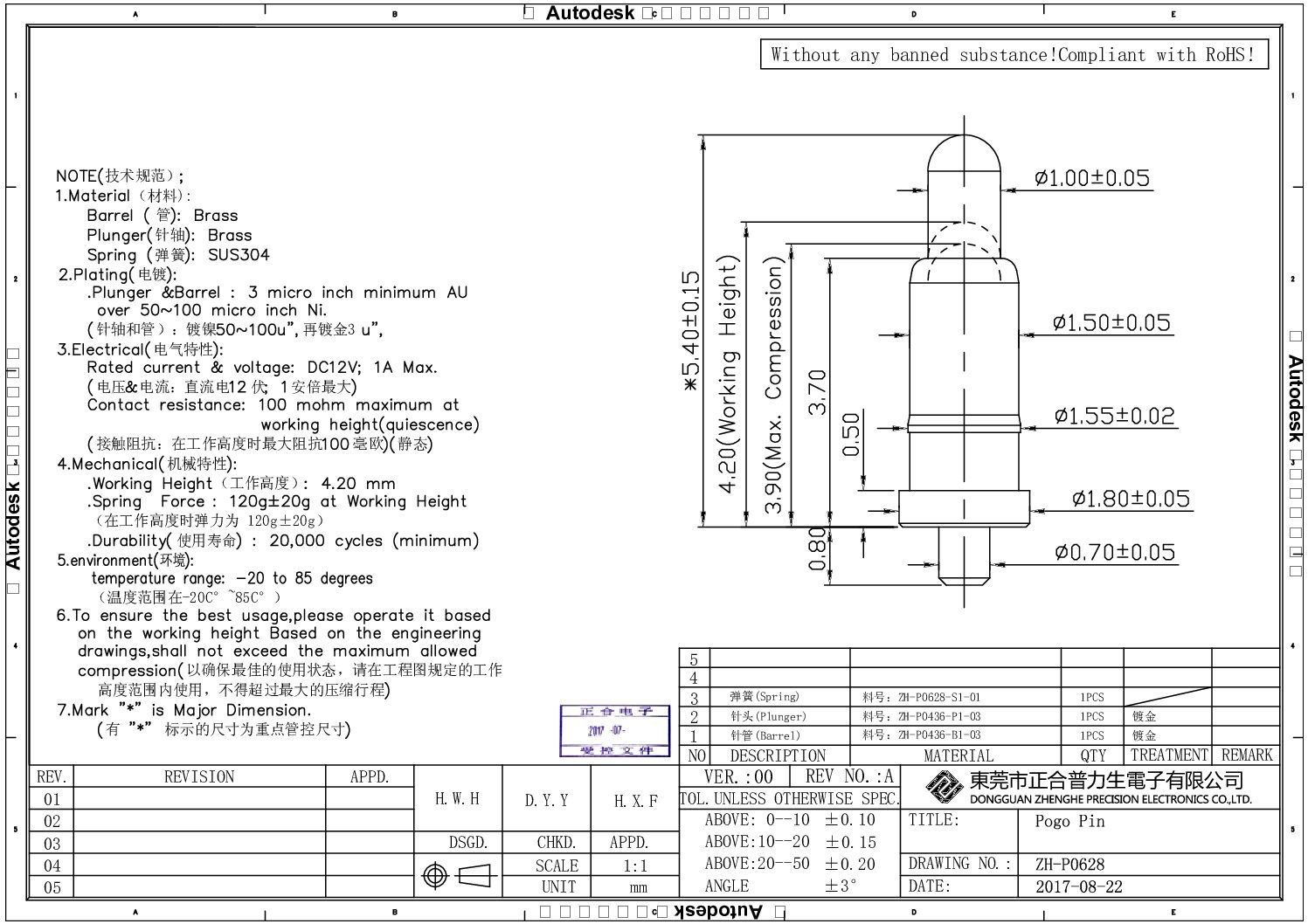Click the SCALE 1:1 value cell
Screen dimensions: 1308x924
tap(635, 865)
